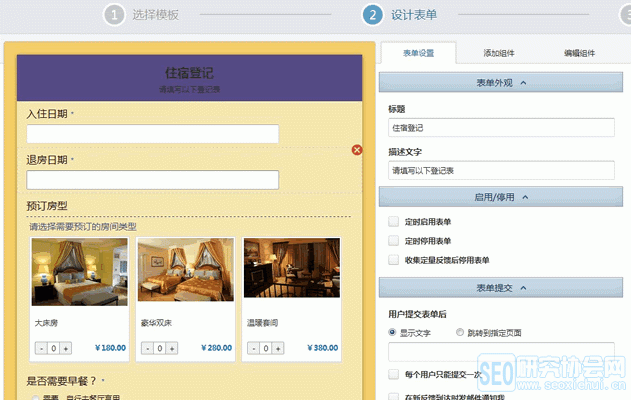The image size is (631, 400).
Task: Check 每个用户只能提交一次 option
Action: pos(393,375)
